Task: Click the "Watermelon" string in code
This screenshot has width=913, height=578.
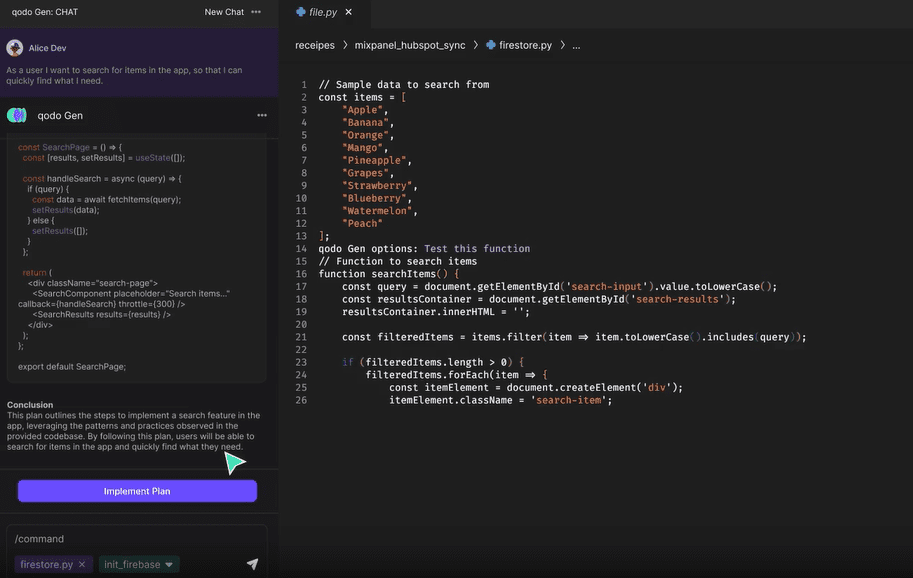Action: coord(377,211)
